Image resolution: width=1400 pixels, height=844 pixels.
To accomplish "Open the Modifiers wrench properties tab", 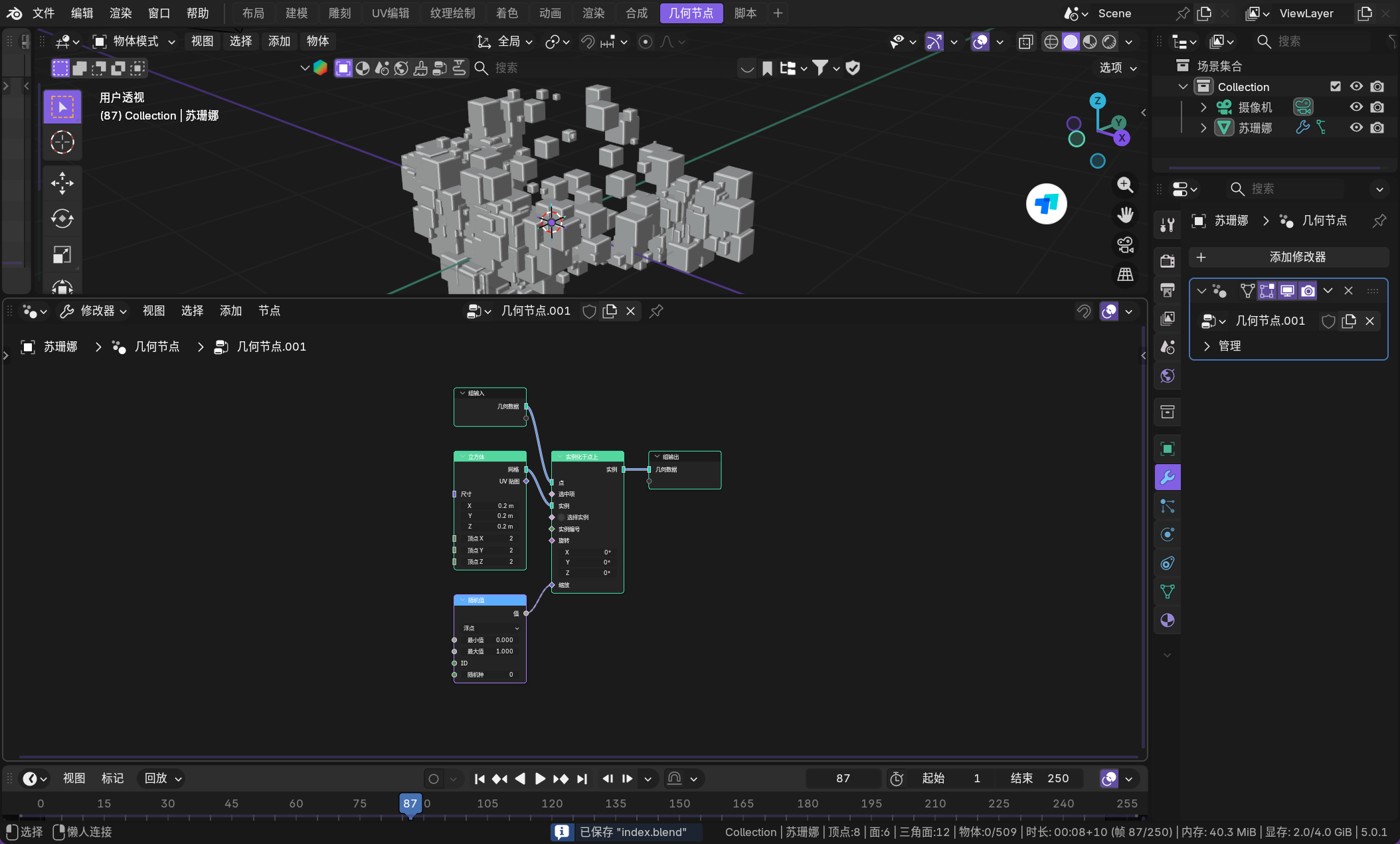I will point(1168,477).
